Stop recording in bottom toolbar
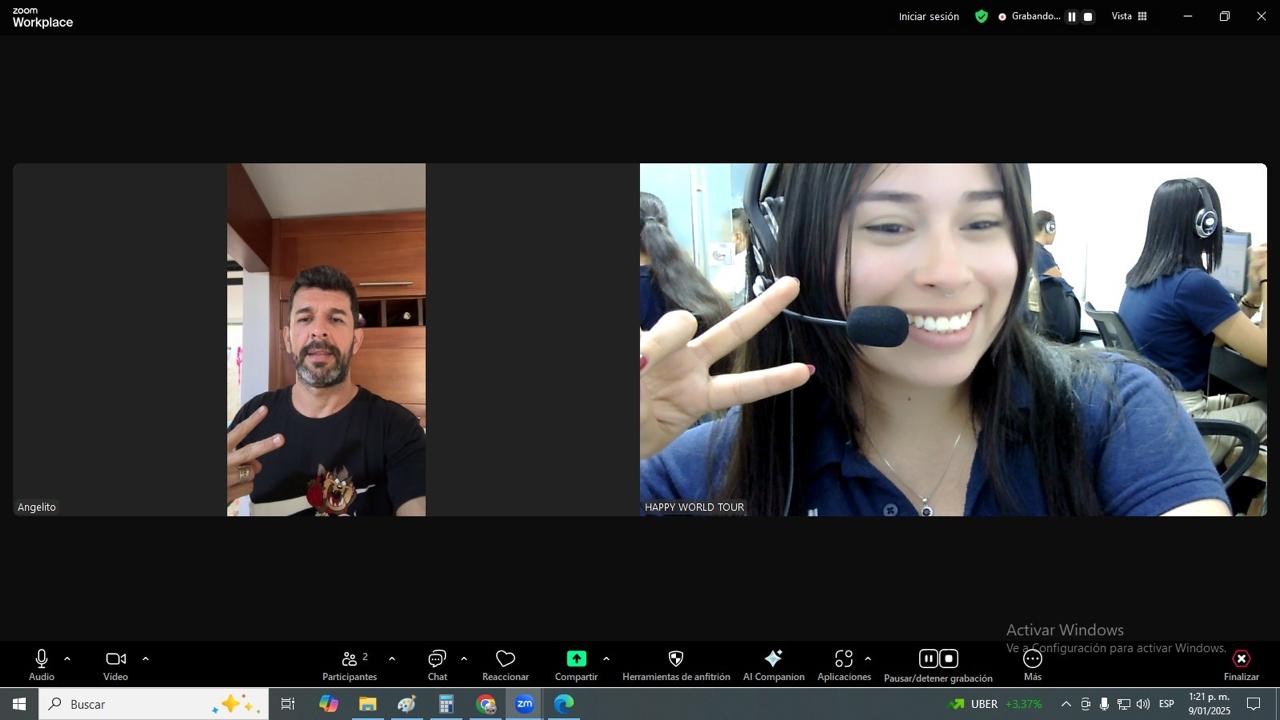Screen dimensions: 1280x720 tap(949, 658)
